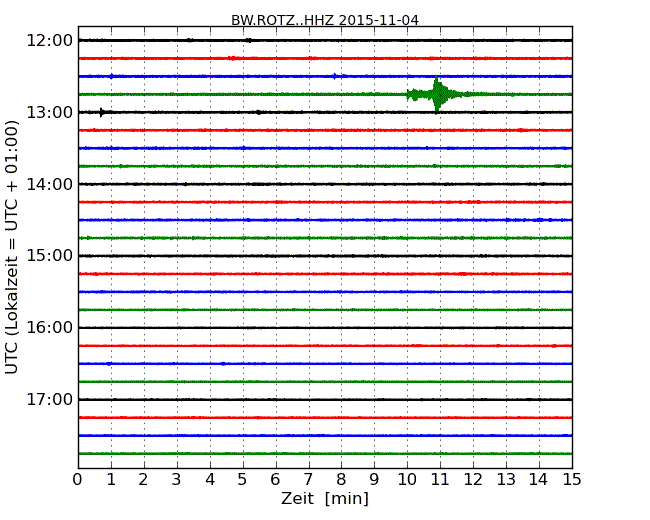The image size is (650, 520).
Task: Click the x-axis tick label 5
Action: [x=243, y=480]
